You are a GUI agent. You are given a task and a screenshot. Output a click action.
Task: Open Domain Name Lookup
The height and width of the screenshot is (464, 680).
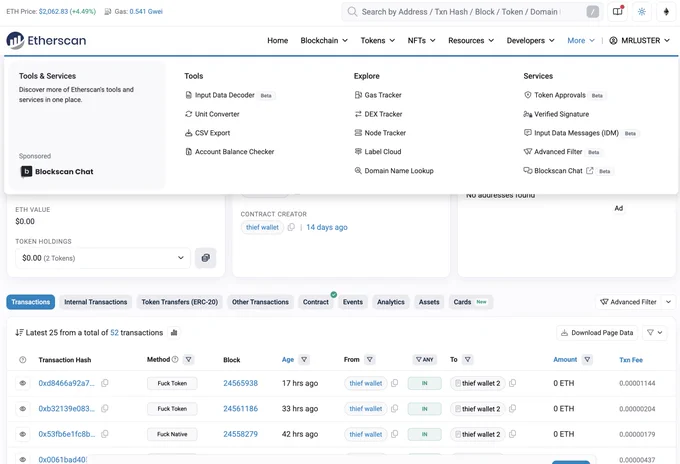click(x=394, y=171)
